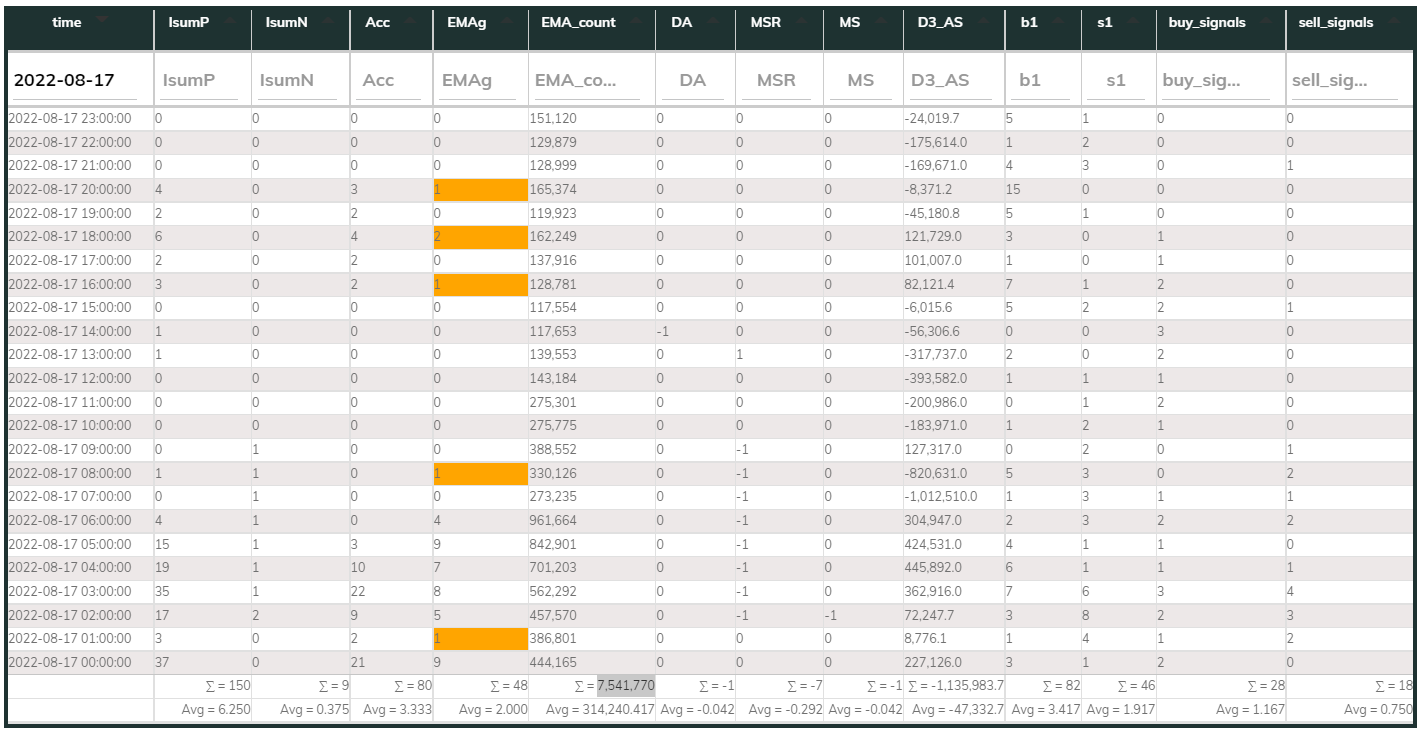Screen dimensions: 1422x731
Task: Select the orange EMAg cell in 20:00:00 row
Action: [x=479, y=189]
